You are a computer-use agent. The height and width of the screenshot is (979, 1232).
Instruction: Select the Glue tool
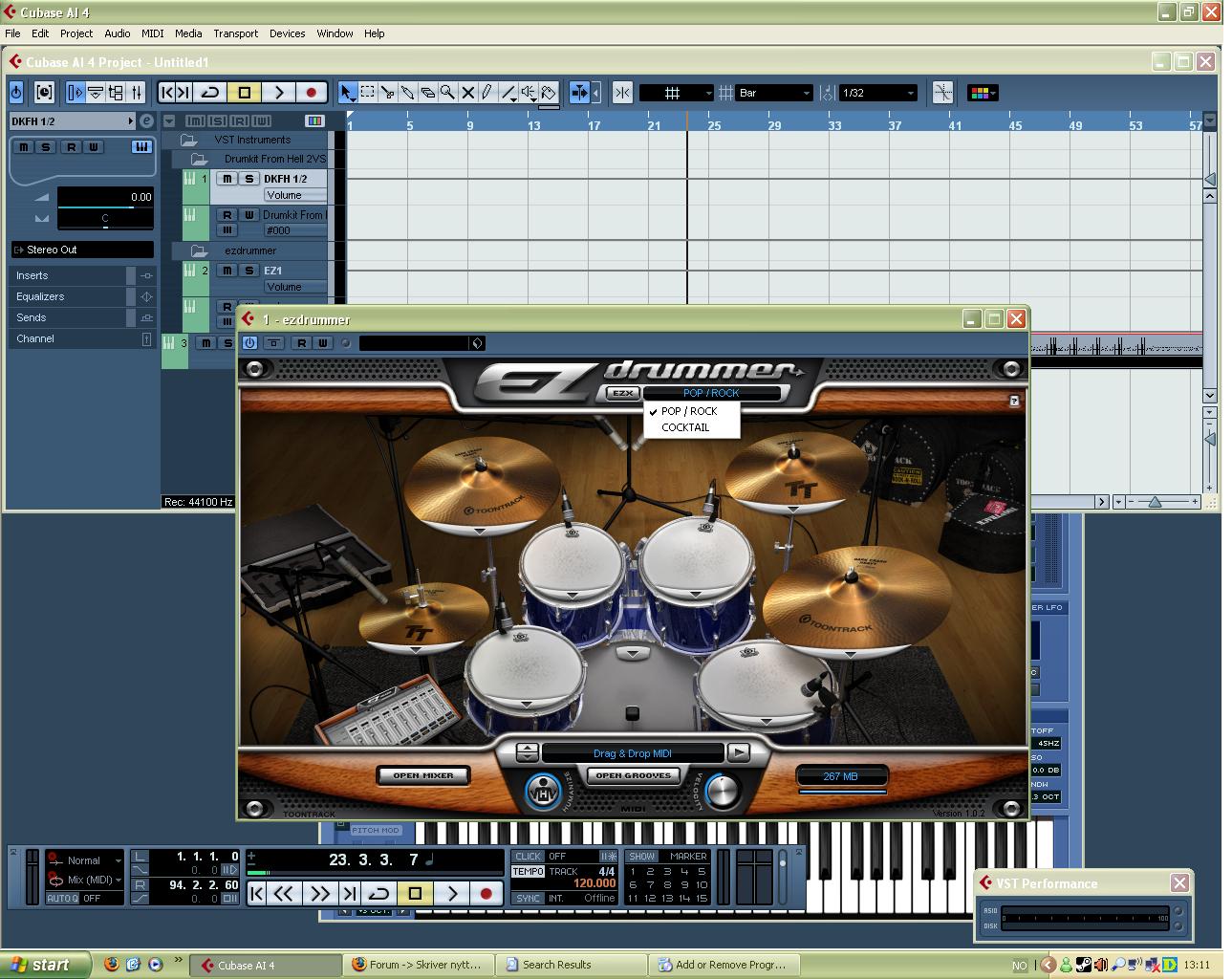click(407, 93)
